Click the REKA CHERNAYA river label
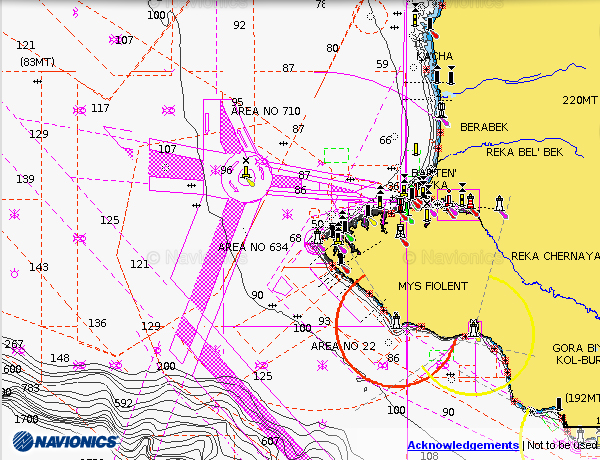 (x=555, y=256)
